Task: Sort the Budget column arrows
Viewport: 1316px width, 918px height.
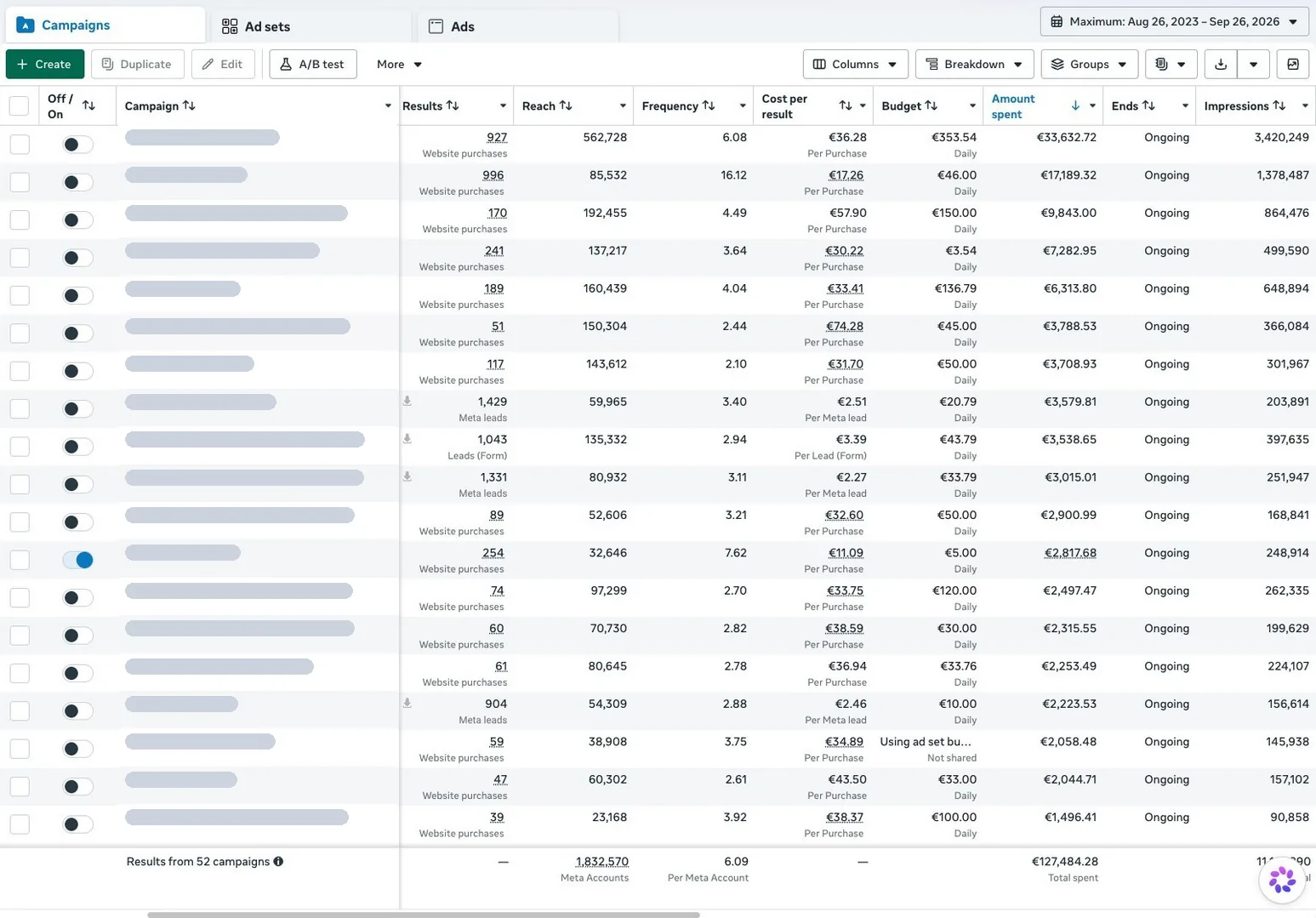Action: [931, 105]
